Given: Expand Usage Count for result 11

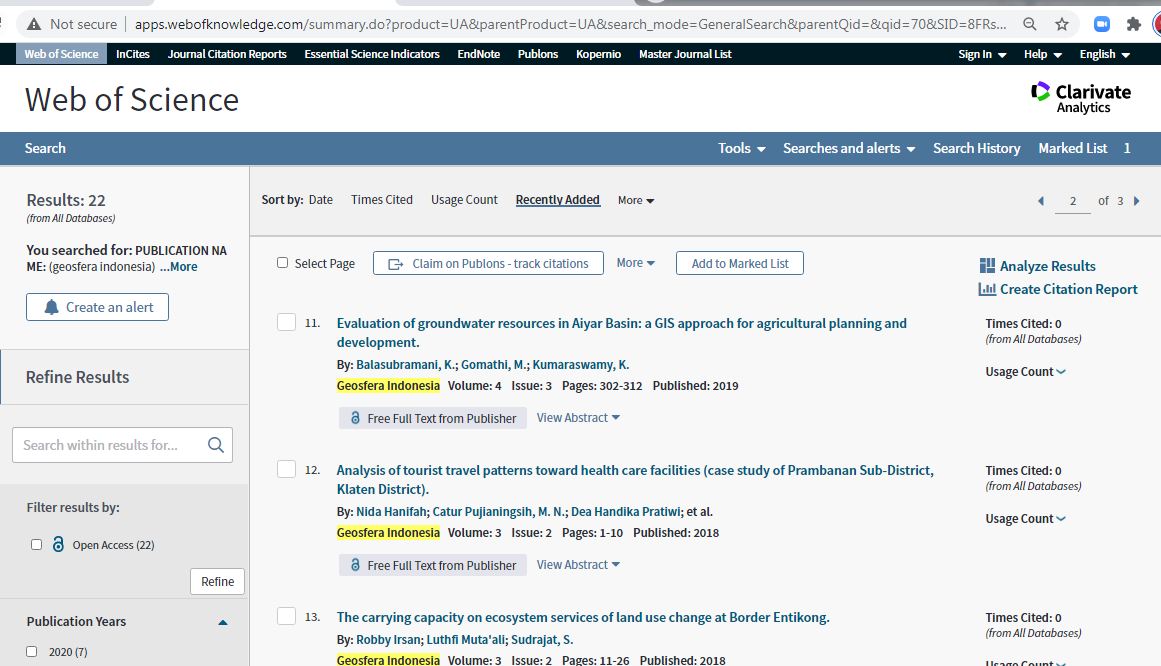Looking at the screenshot, I should point(1026,372).
